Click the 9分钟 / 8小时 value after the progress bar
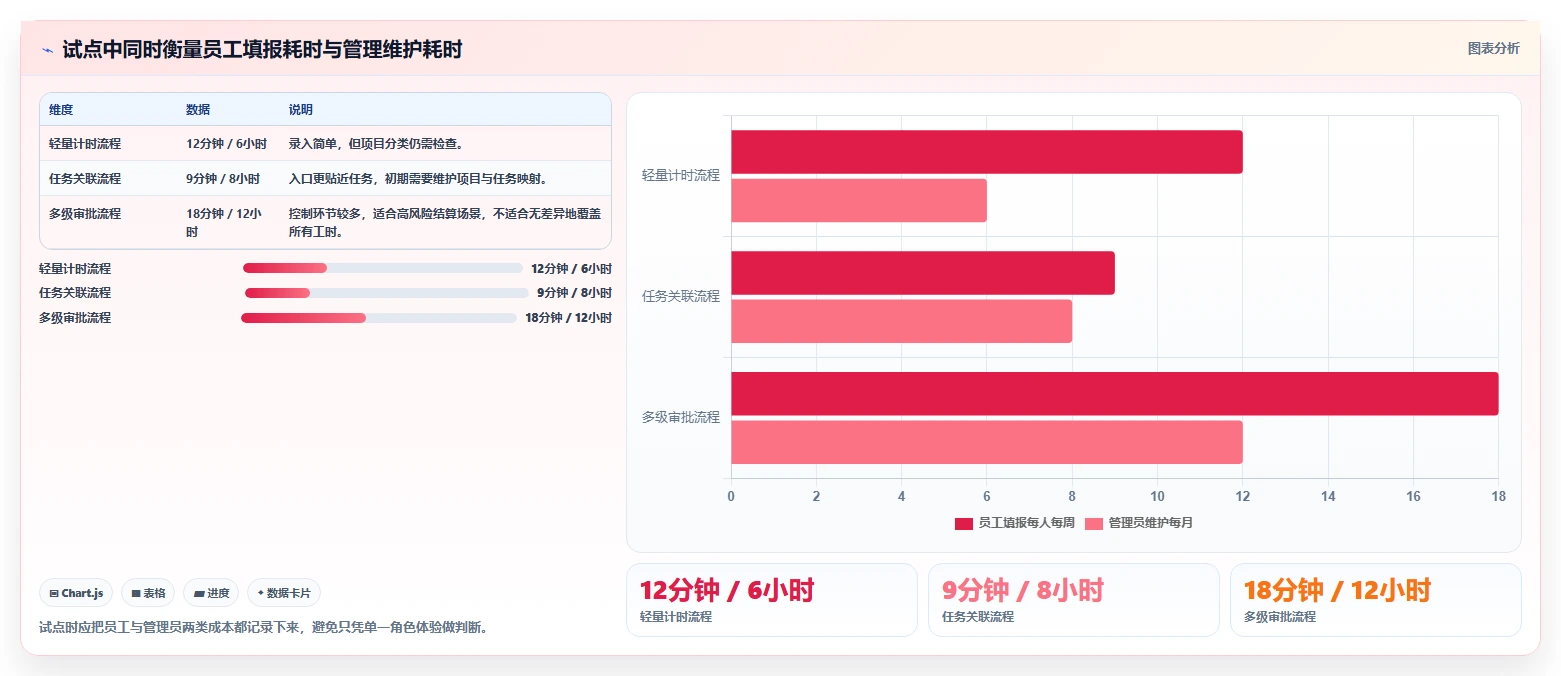 pyautogui.click(x=574, y=293)
